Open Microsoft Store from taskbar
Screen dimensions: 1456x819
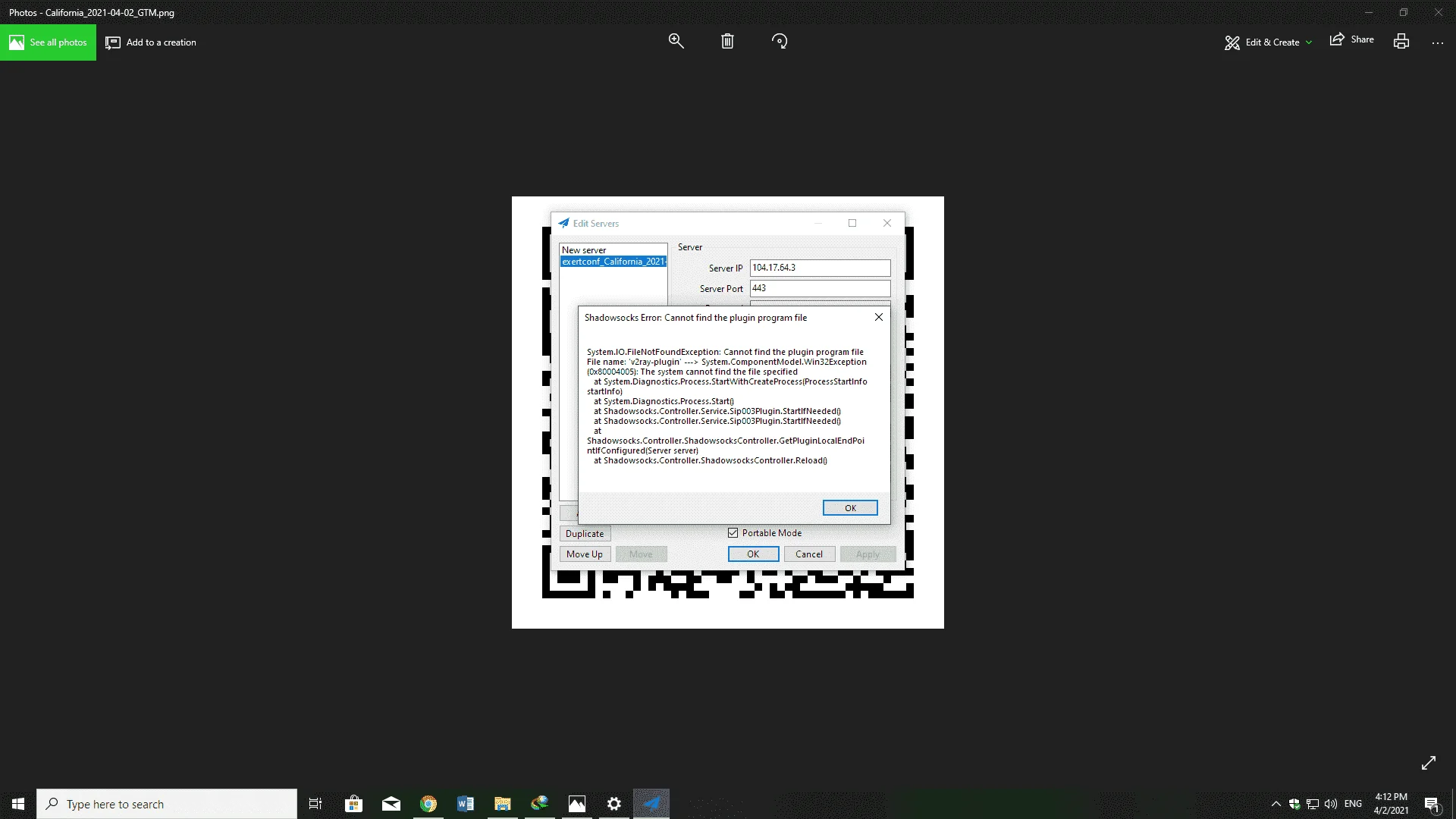tap(353, 804)
